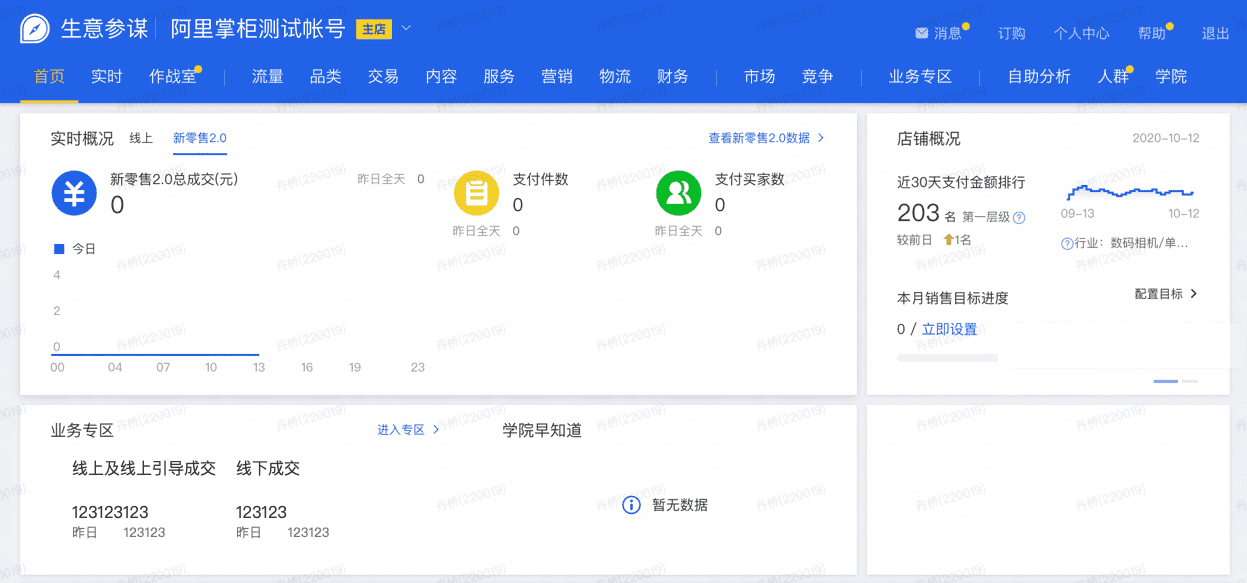Open the 帮助 link
The height and width of the screenshot is (583, 1247).
1152,33
